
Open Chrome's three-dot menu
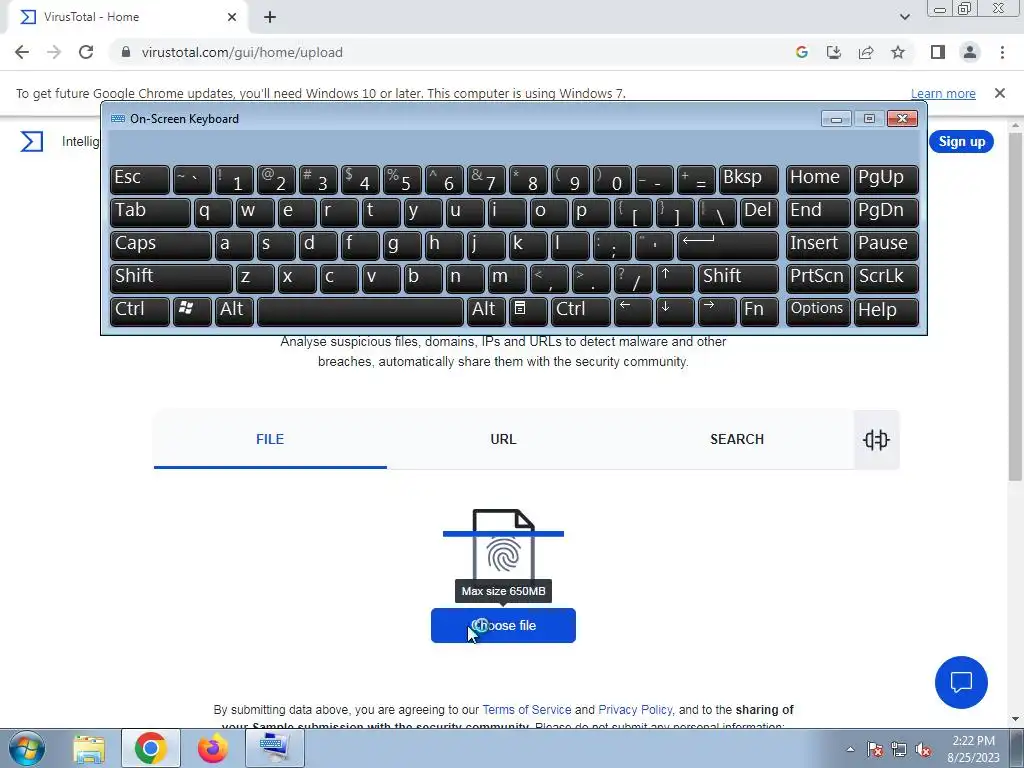pyautogui.click(x=1002, y=52)
